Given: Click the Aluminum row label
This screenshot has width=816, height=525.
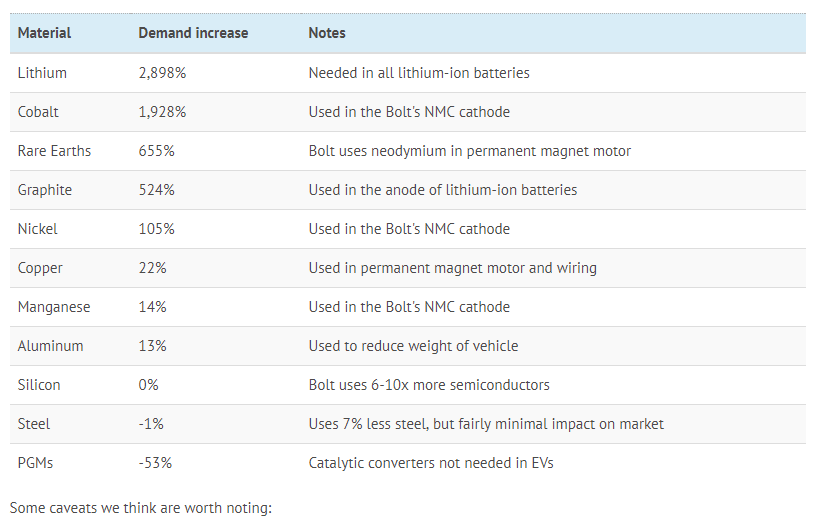Looking at the screenshot, I should point(50,346).
